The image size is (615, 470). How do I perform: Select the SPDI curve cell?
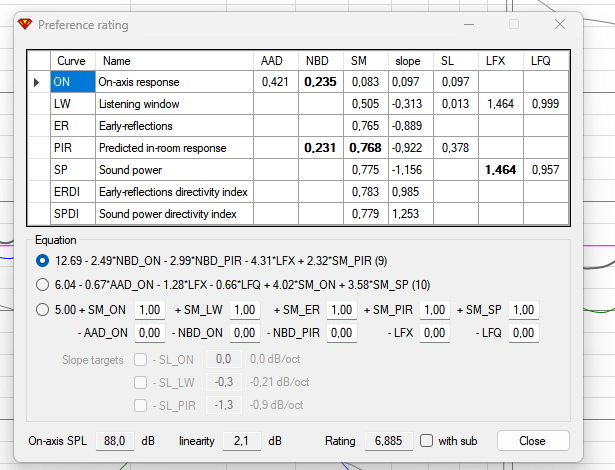[73, 214]
